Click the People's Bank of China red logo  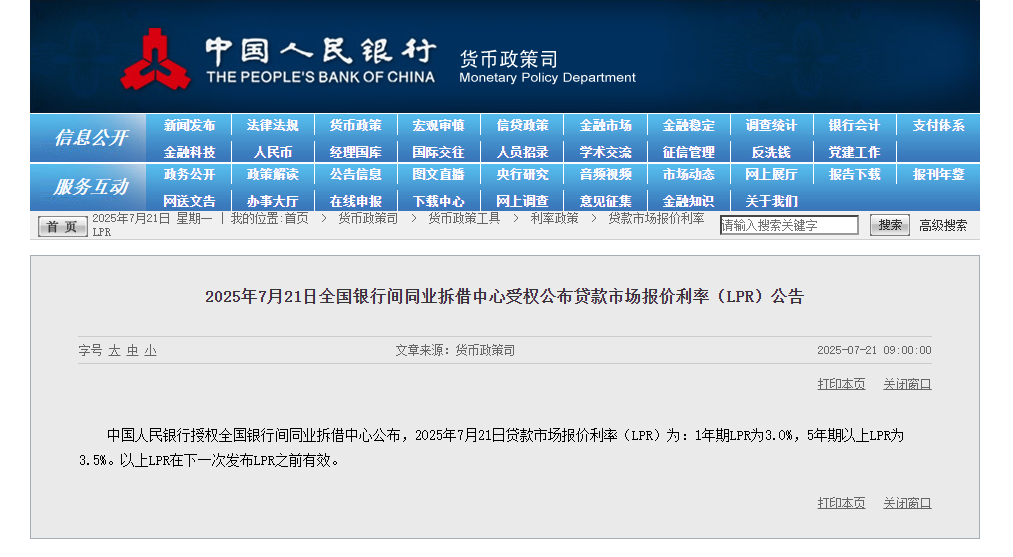(155, 59)
